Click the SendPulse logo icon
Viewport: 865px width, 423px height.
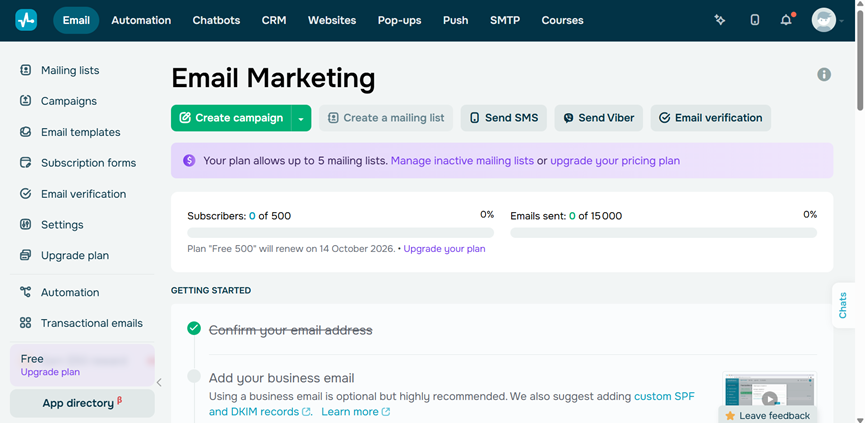coord(26,20)
